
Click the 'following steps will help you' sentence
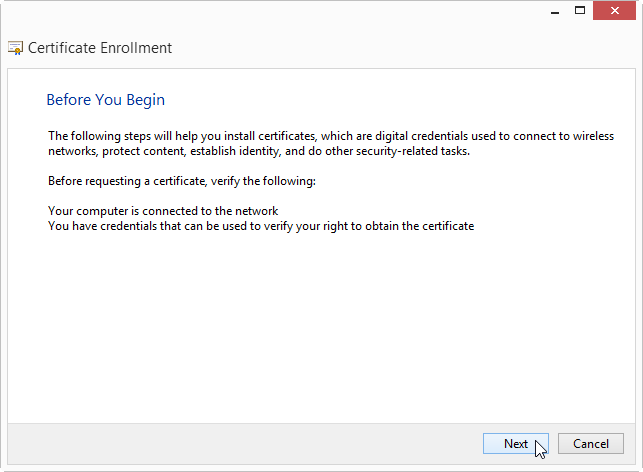click(x=331, y=136)
